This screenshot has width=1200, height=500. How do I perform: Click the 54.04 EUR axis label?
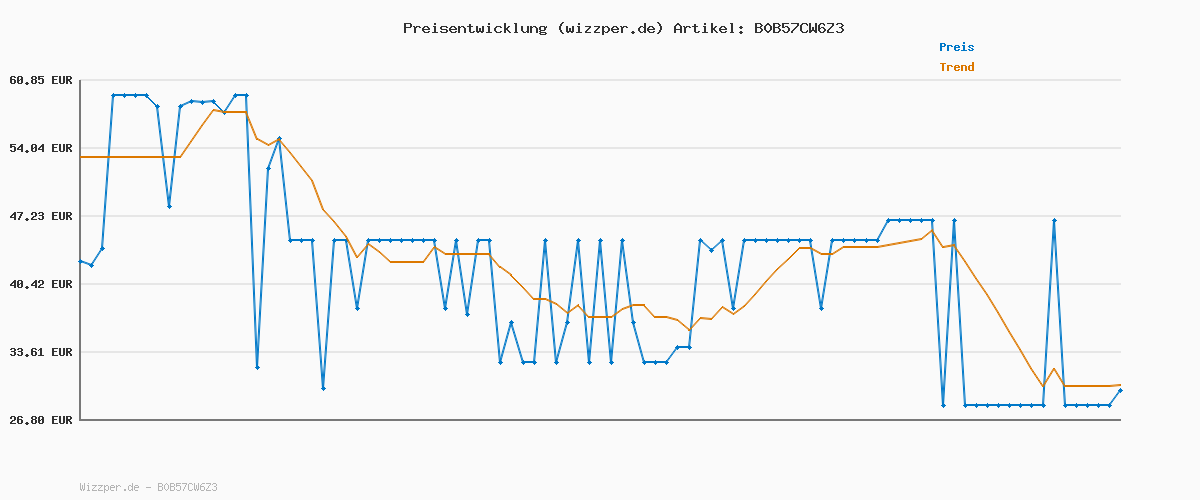pyautogui.click(x=40, y=148)
